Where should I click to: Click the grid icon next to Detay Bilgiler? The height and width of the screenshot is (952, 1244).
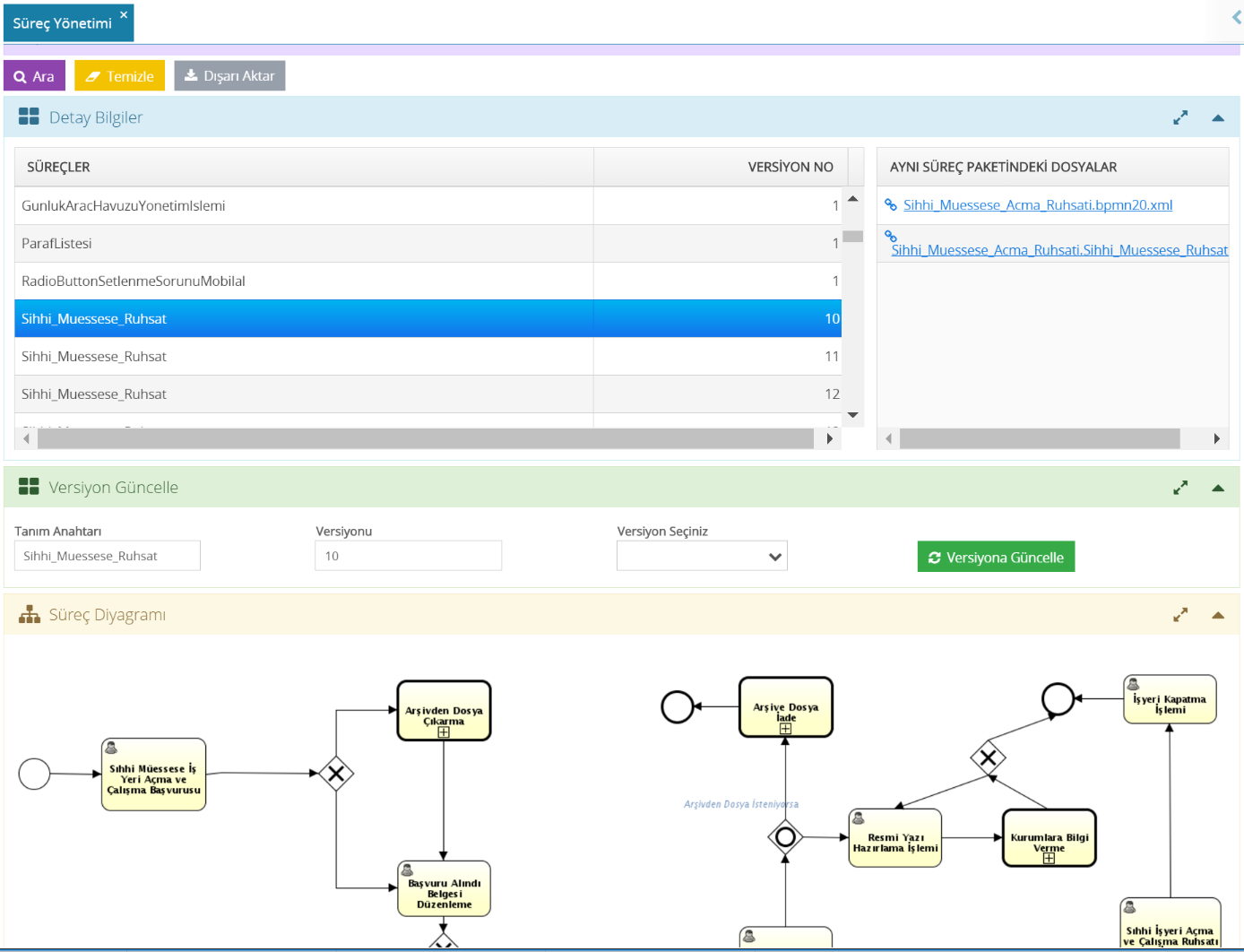[x=29, y=117]
